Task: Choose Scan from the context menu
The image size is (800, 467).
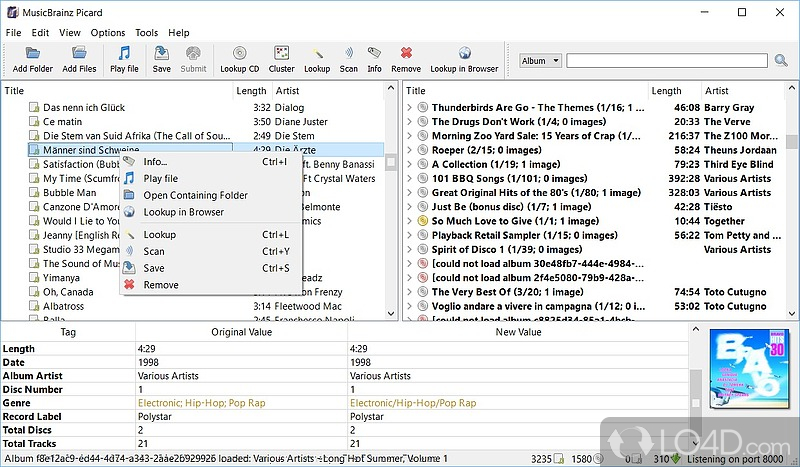Action: (x=211, y=251)
